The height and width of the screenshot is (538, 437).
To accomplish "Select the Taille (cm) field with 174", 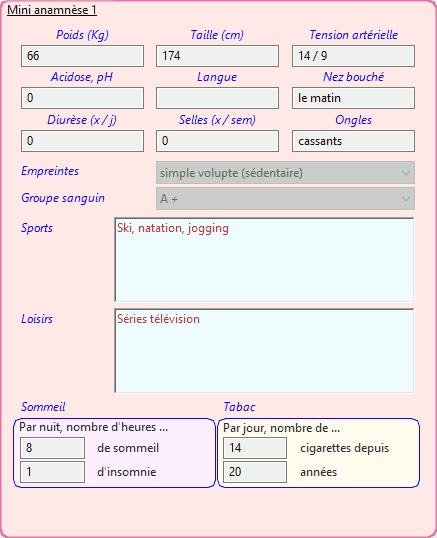I will point(217,56).
